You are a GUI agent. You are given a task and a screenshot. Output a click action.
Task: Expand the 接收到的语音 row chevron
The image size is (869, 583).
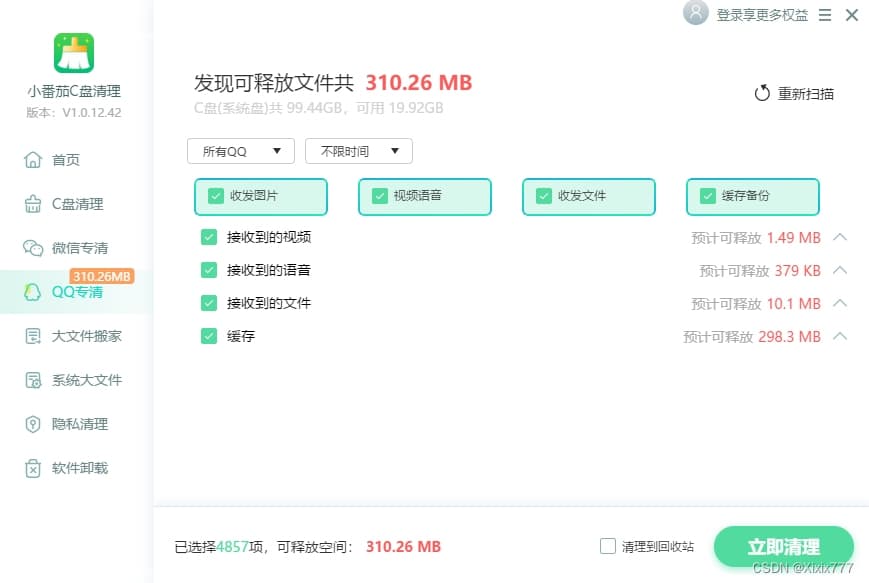[840, 270]
